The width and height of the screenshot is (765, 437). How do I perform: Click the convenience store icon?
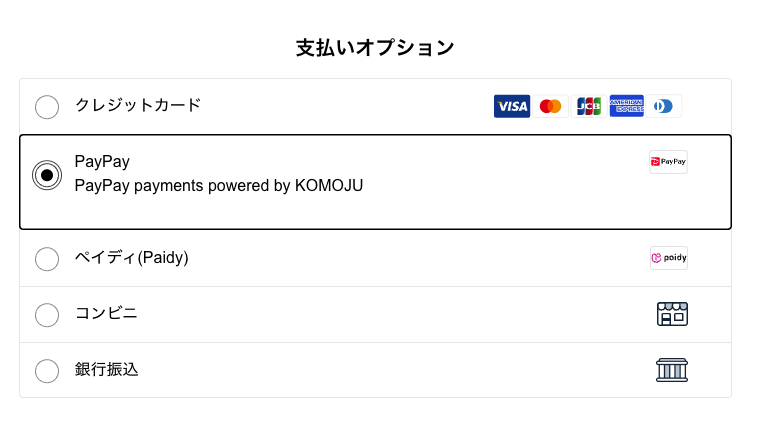(x=672, y=314)
